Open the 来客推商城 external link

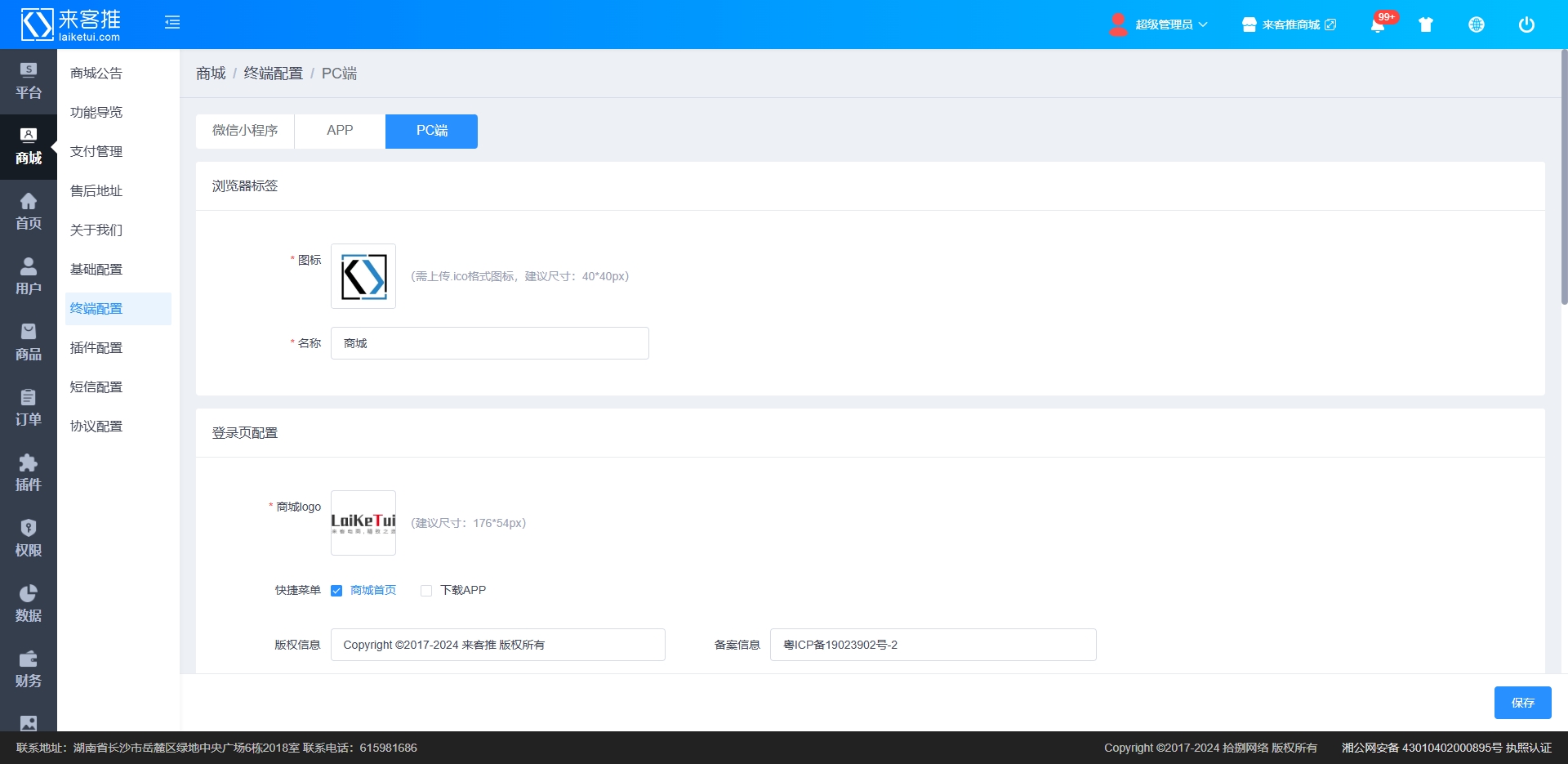point(1290,25)
